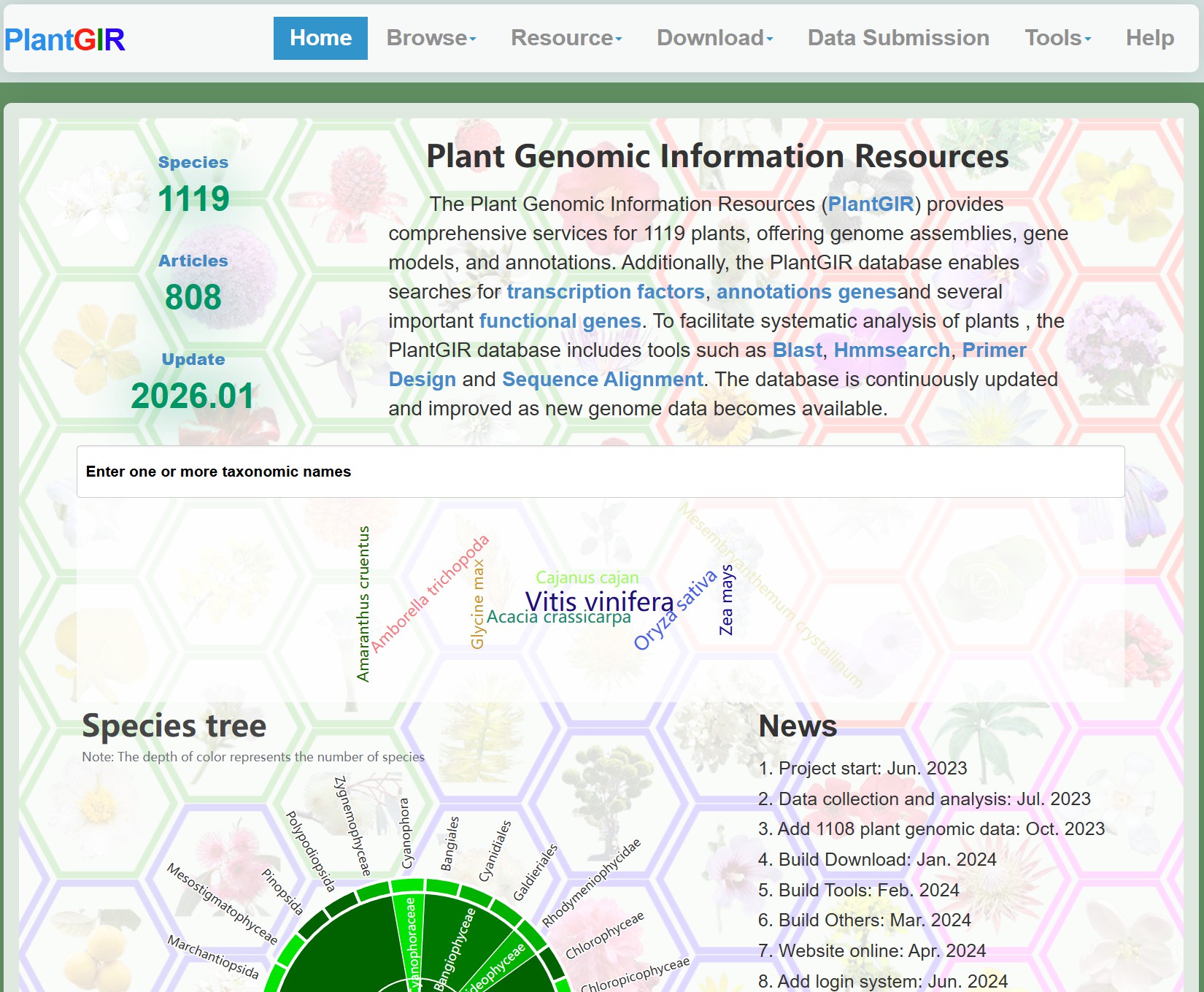1204x992 pixels.
Task: Open the Help page
Action: coord(1149,38)
